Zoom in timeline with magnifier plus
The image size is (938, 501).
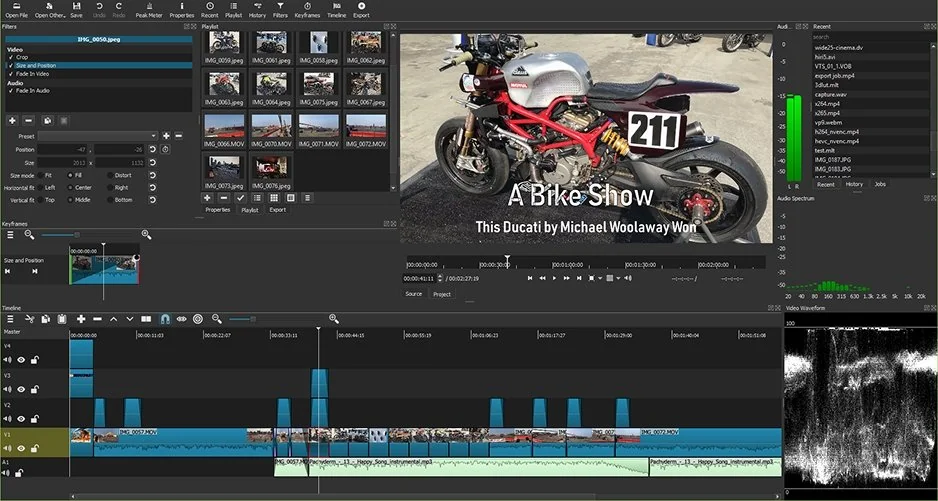point(334,319)
